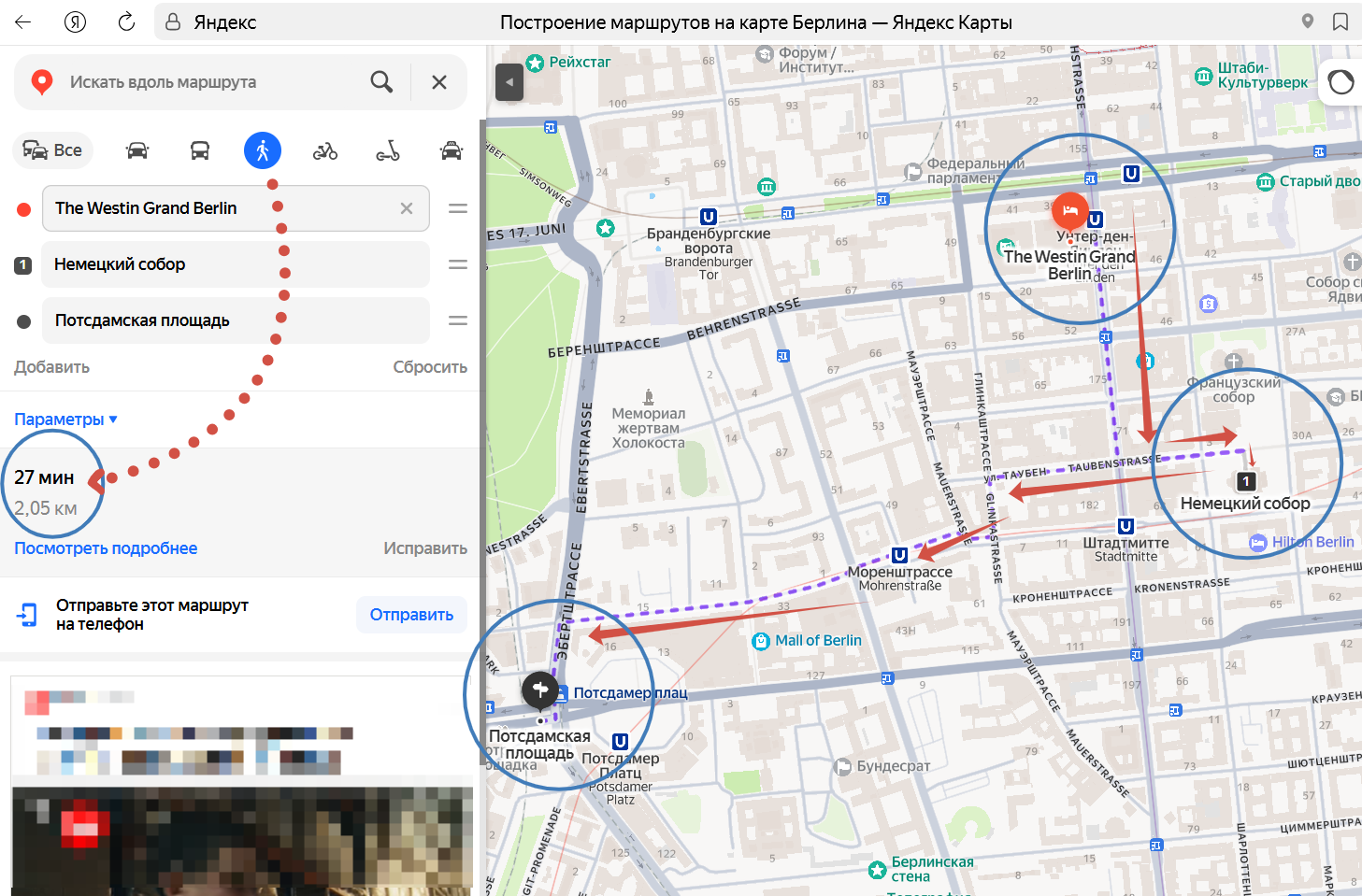Click the Штаби-Культурверк museum marker
This screenshot has width=1362, height=896.
(x=1204, y=77)
